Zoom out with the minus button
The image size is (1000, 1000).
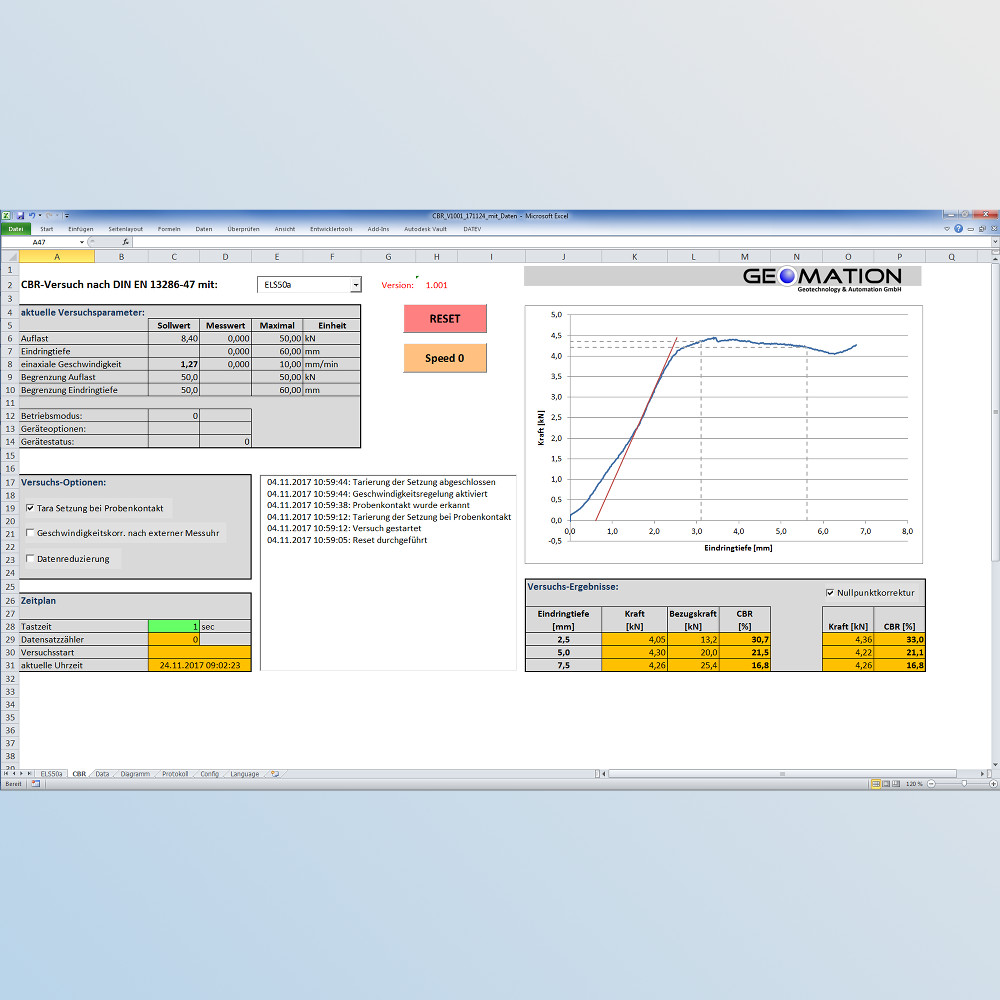[x=931, y=784]
